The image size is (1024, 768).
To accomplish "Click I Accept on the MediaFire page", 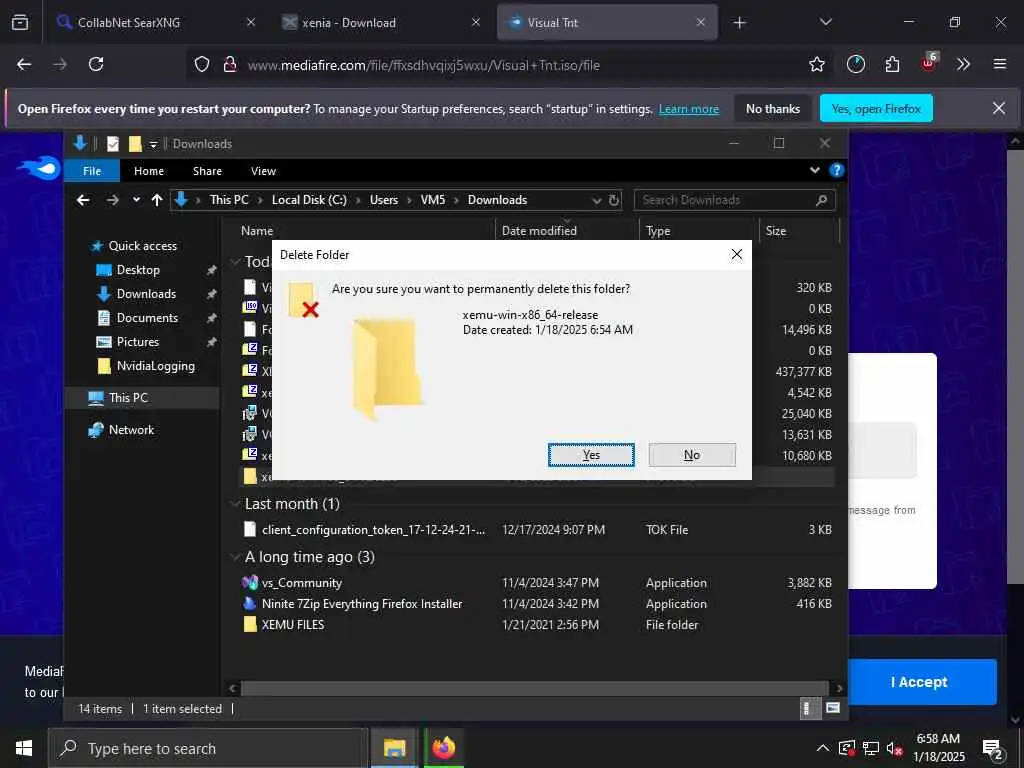I will (919, 682).
